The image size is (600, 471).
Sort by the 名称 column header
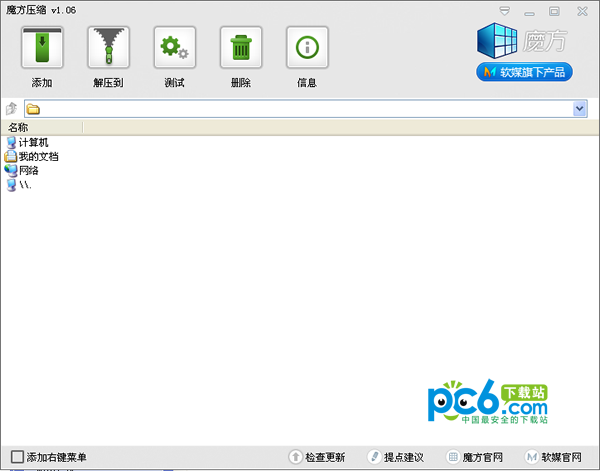(40, 127)
